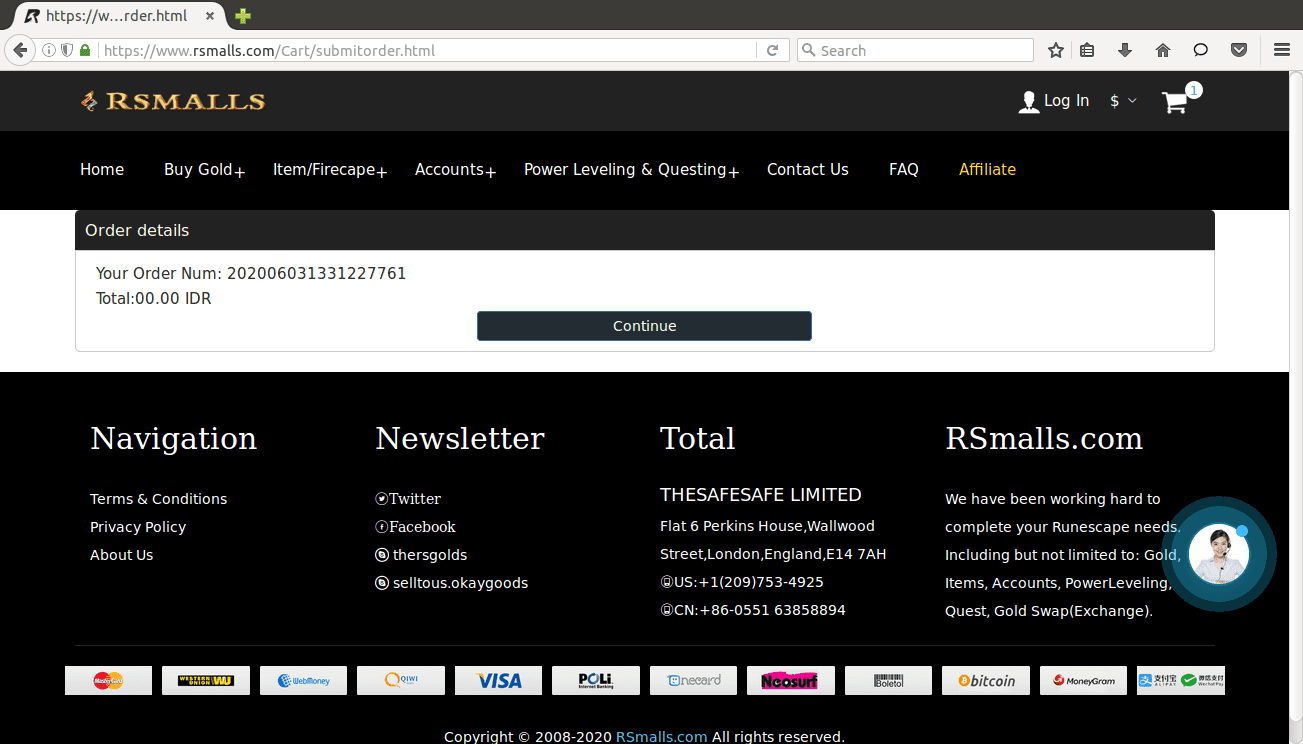Open the downloads arrow icon

[x=1125, y=50]
